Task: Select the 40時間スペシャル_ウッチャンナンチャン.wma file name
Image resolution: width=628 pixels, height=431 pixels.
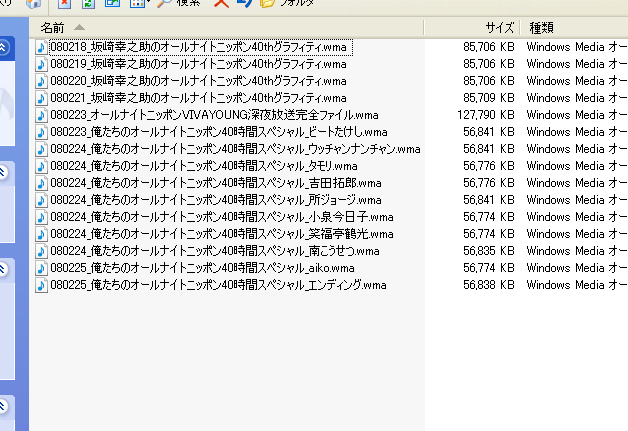Action: click(x=236, y=149)
